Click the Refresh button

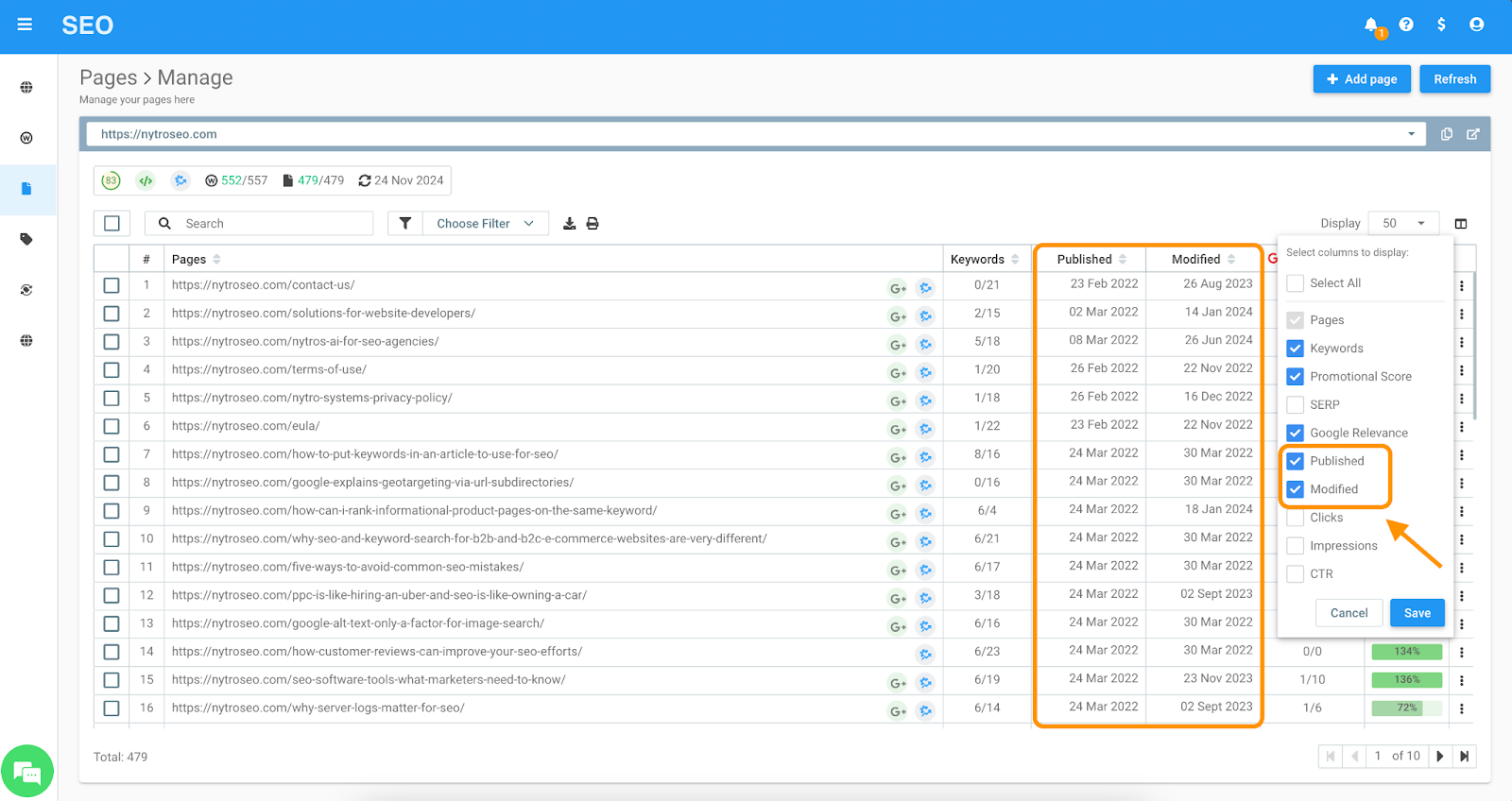coord(1454,79)
